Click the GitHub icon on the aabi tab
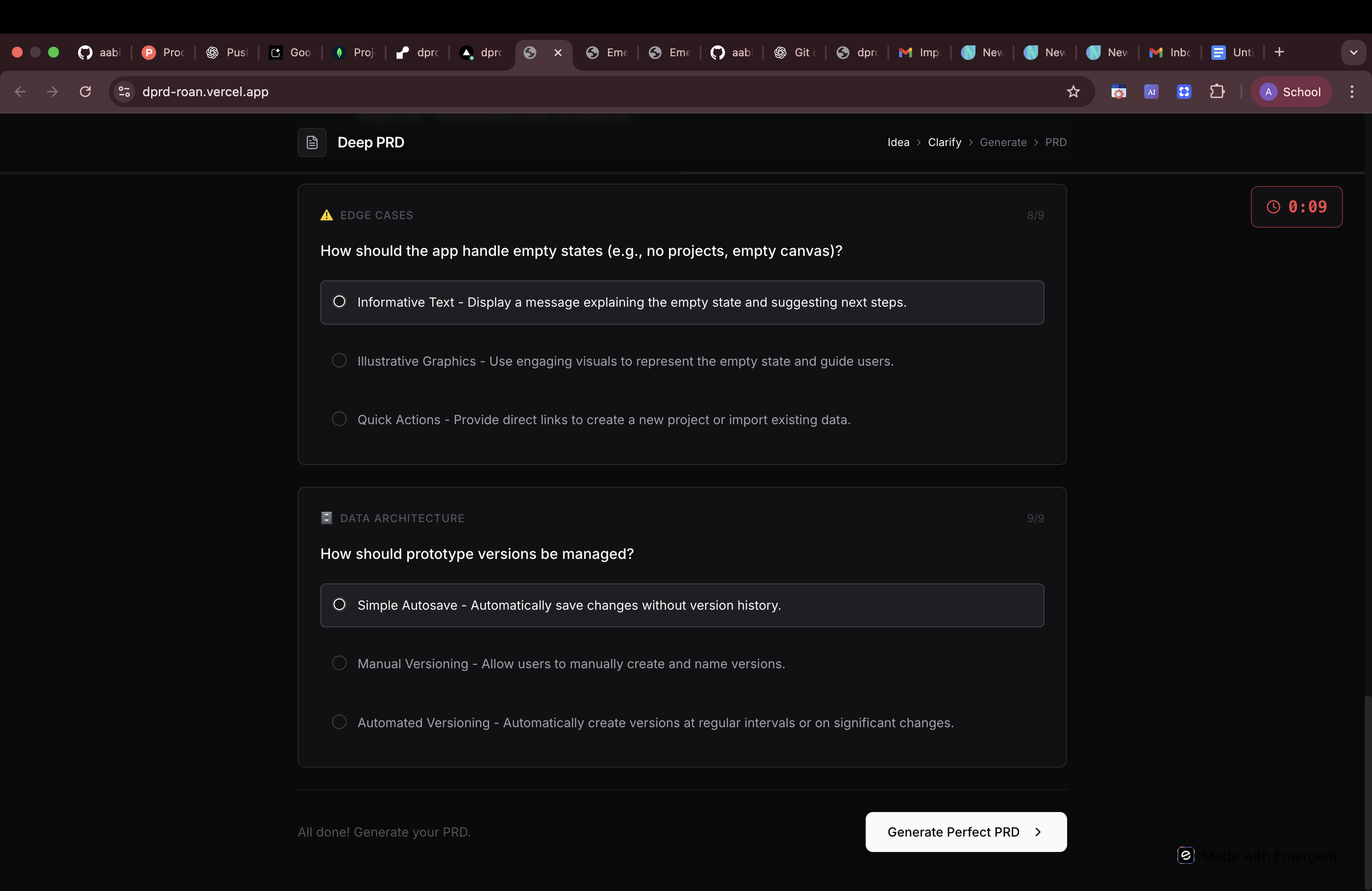 click(x=718, y=53)
